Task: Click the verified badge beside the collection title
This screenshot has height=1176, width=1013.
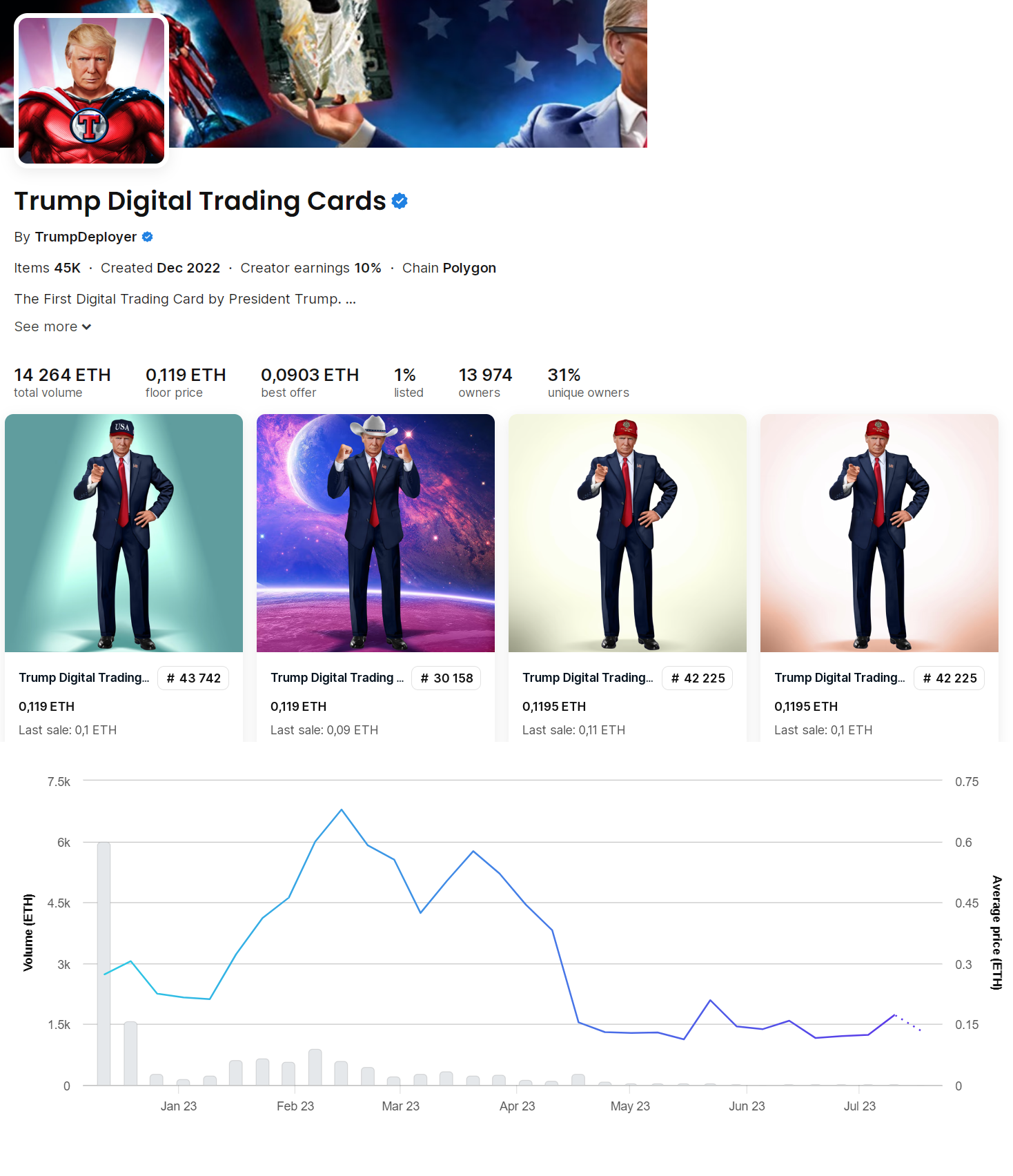Action: click(x=400, y=201)
